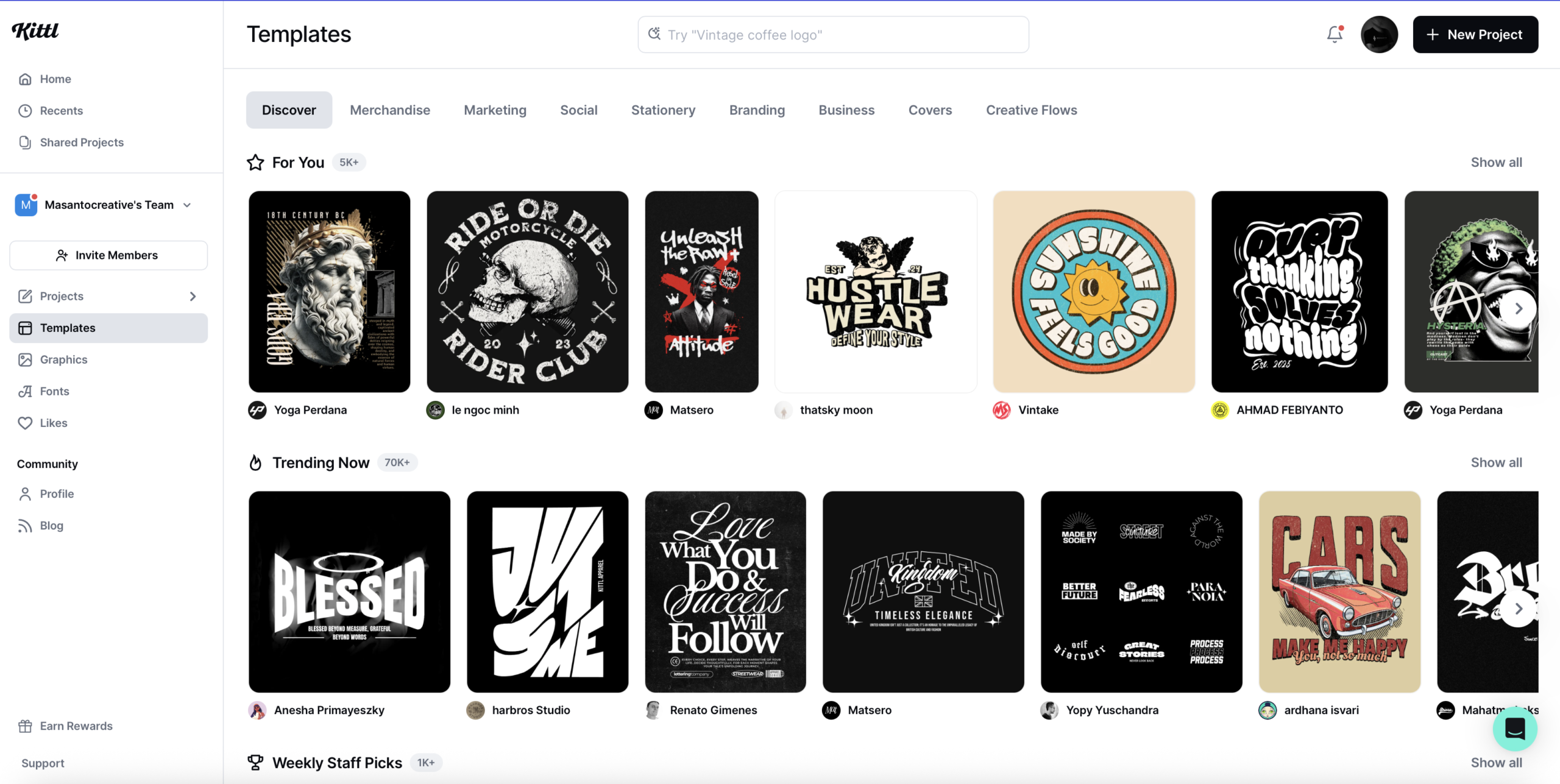Open the user profile avatar
The height and width of the screenshot is (784, 1560).
tap(1379, 34)
